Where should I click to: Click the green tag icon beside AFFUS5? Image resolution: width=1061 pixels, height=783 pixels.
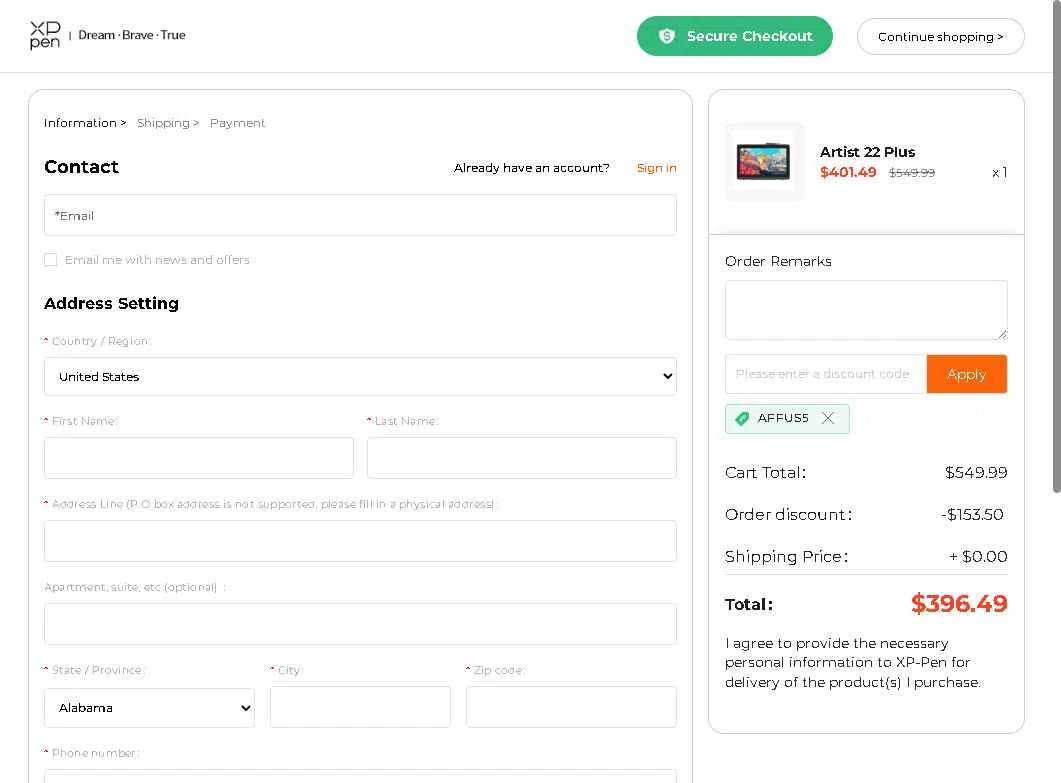point(742,418)
